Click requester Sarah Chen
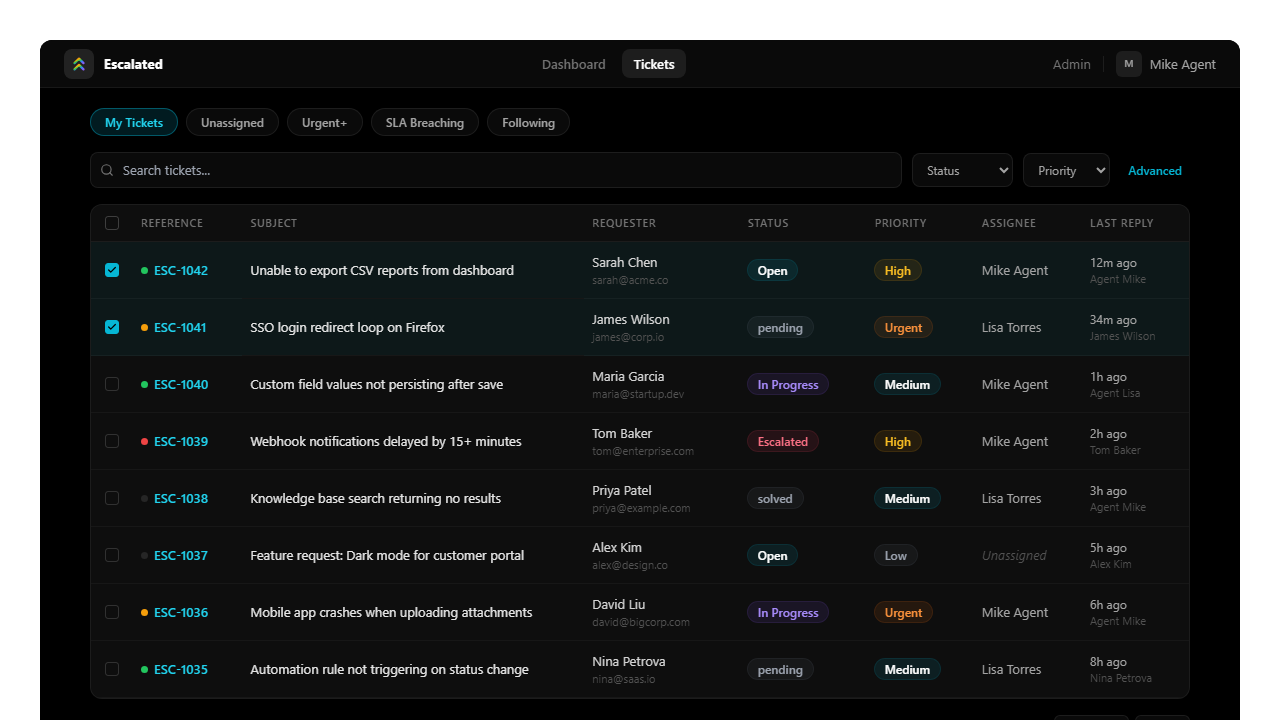 (x=625, y=262)
